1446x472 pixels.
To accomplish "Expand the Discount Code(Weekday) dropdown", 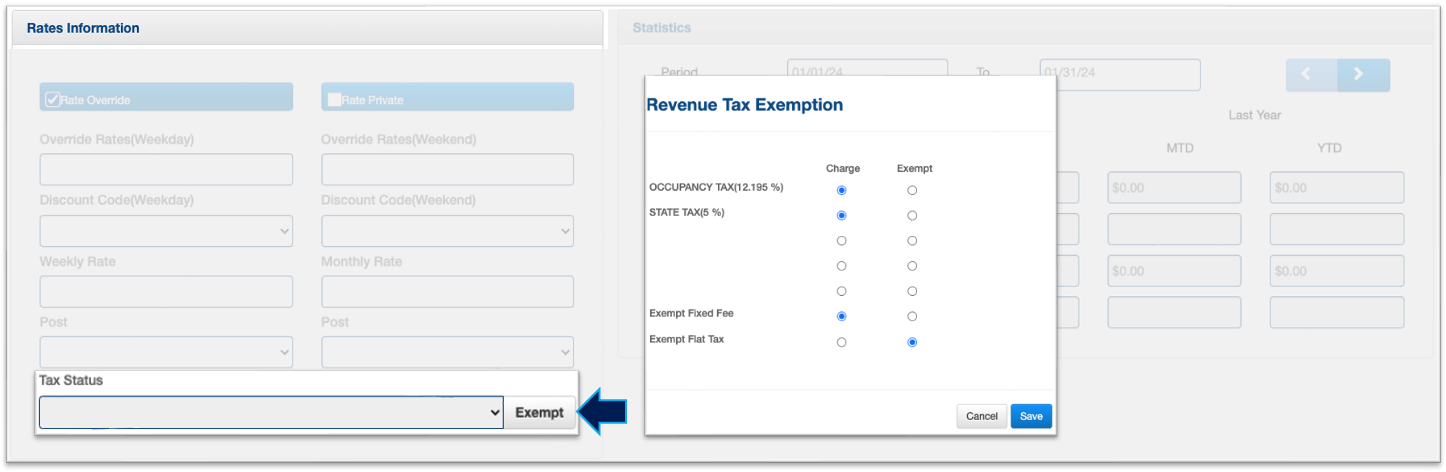I will point(166,231).
